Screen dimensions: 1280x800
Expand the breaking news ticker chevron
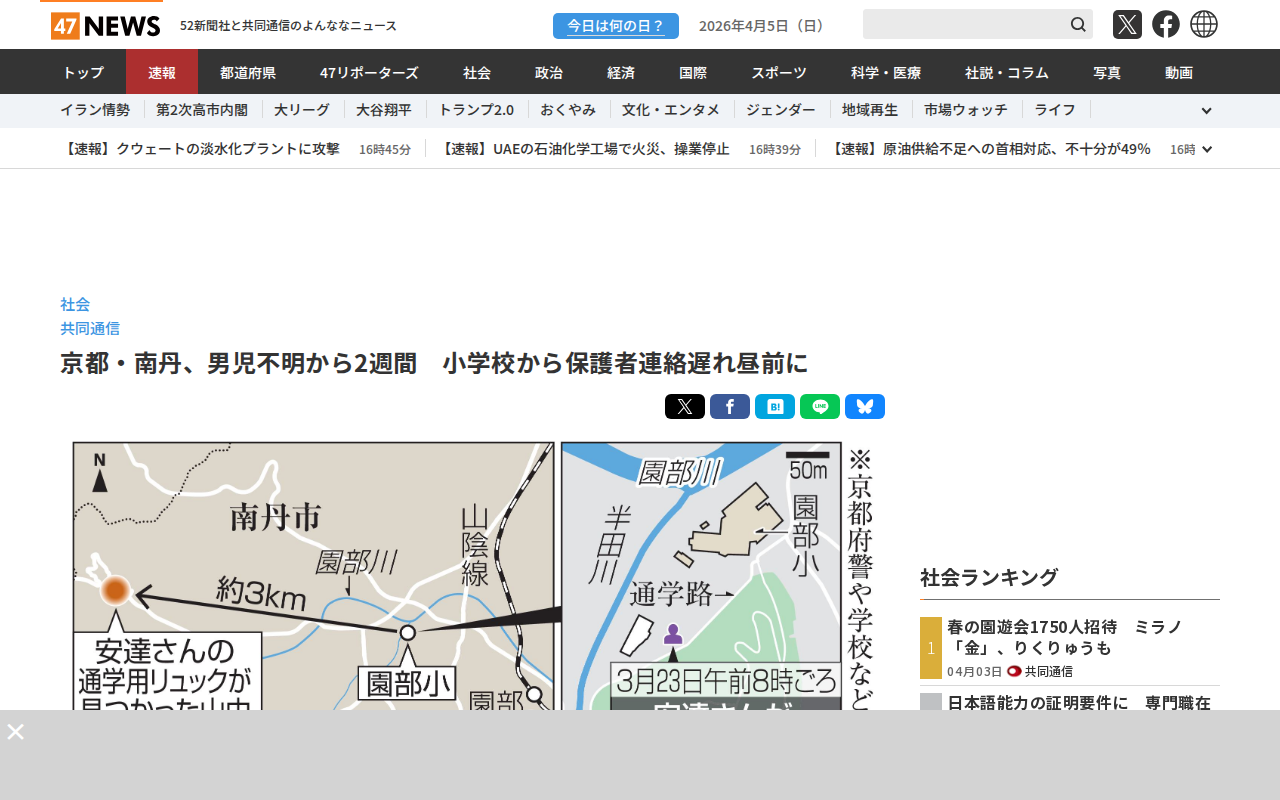[x=1207, y=149]
